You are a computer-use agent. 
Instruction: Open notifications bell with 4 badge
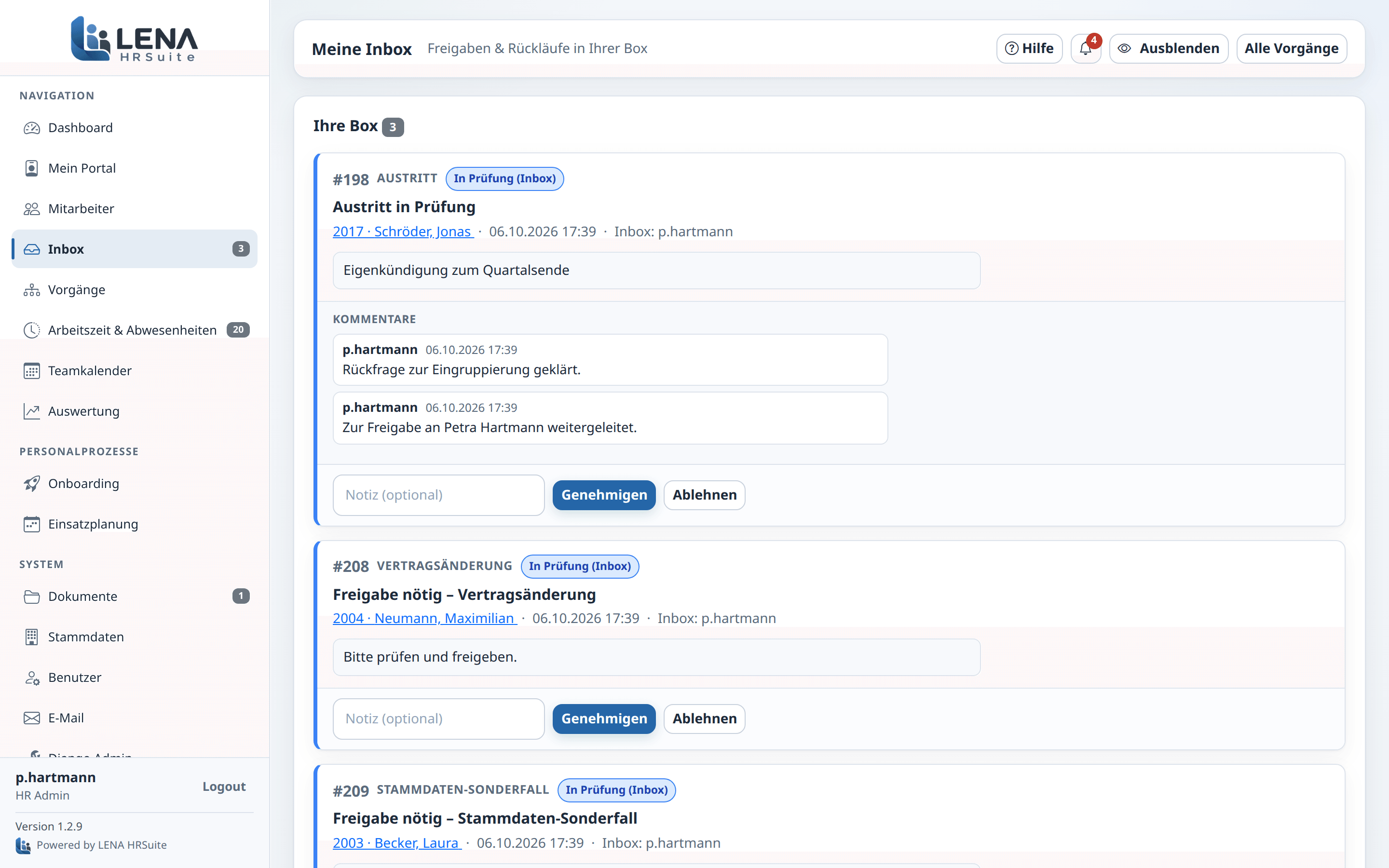pyautogui.click(x=1085, y=48)
